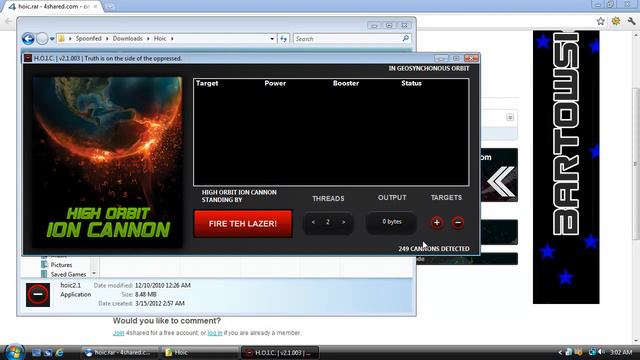
Task: Click the Join link on 4shared page
Action: click(118, 333)
